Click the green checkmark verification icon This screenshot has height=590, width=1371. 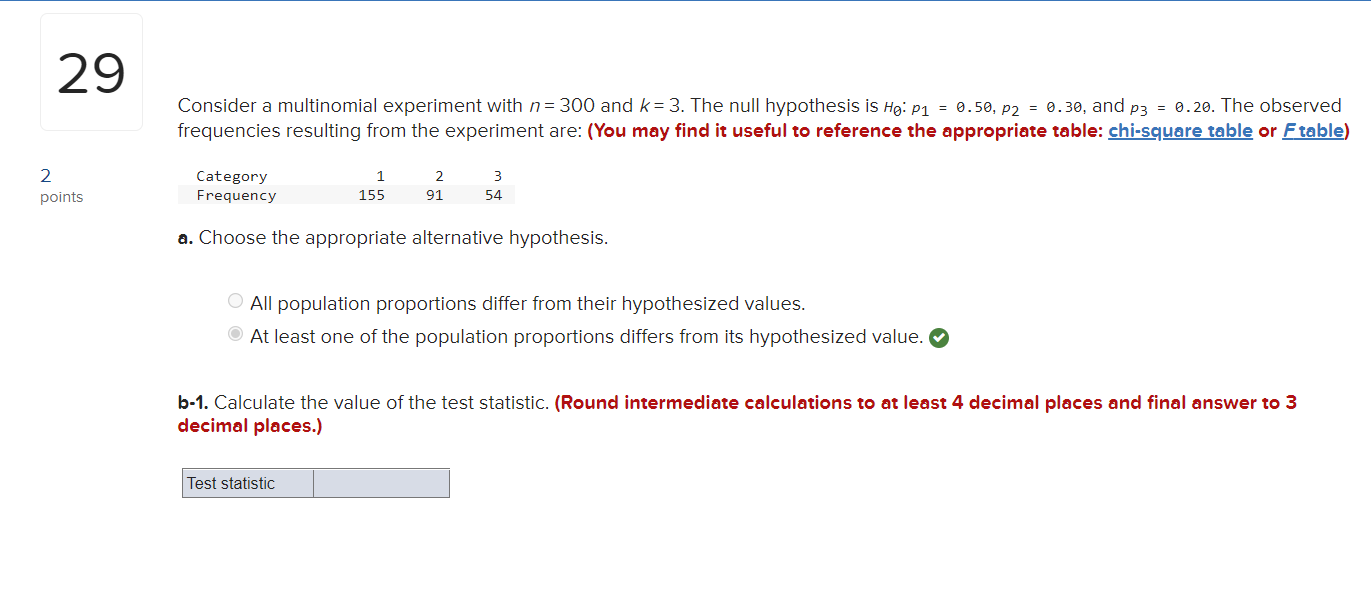(938, 337)
